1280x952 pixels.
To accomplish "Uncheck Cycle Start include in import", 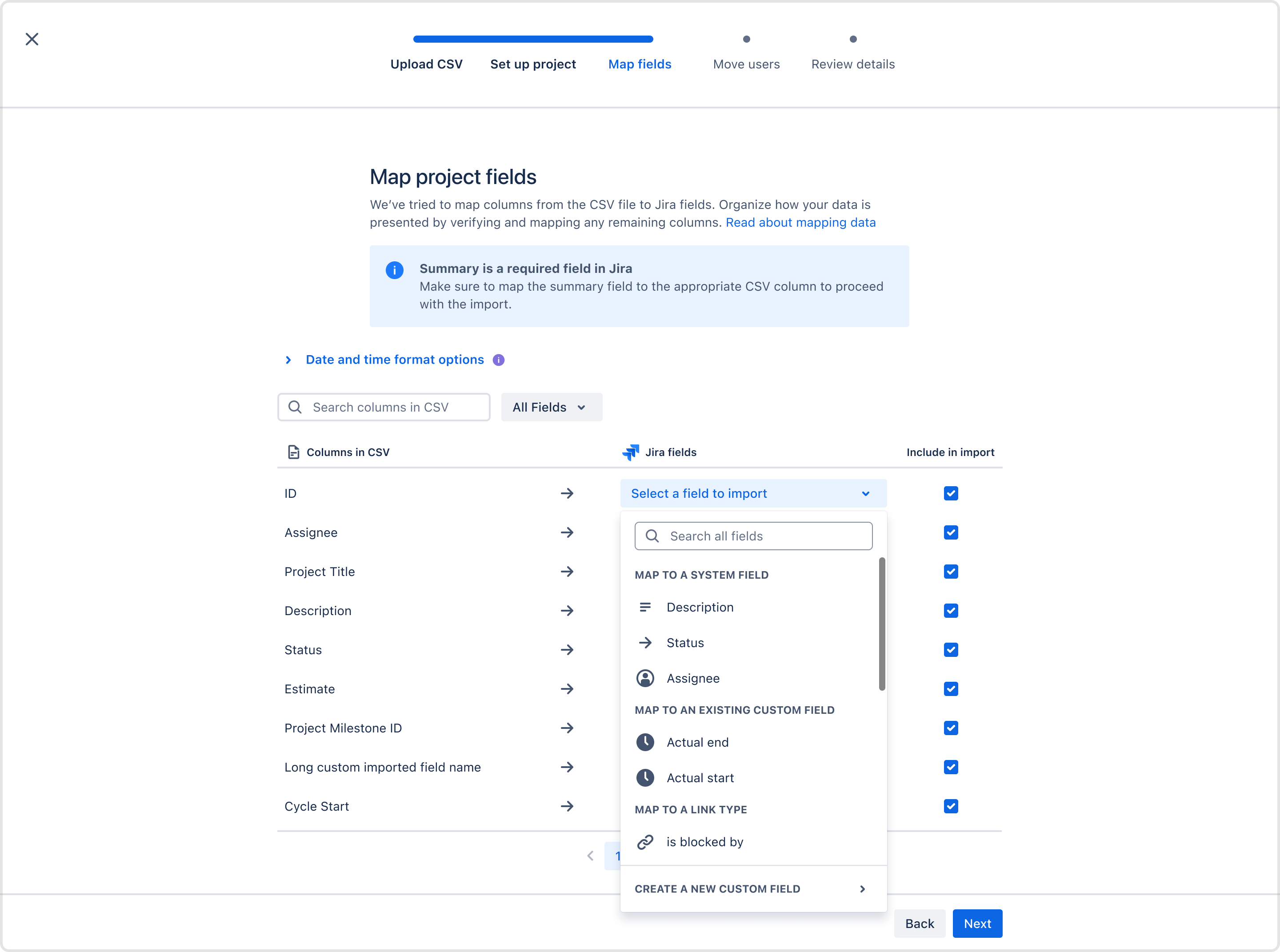I will pos(950,806).
